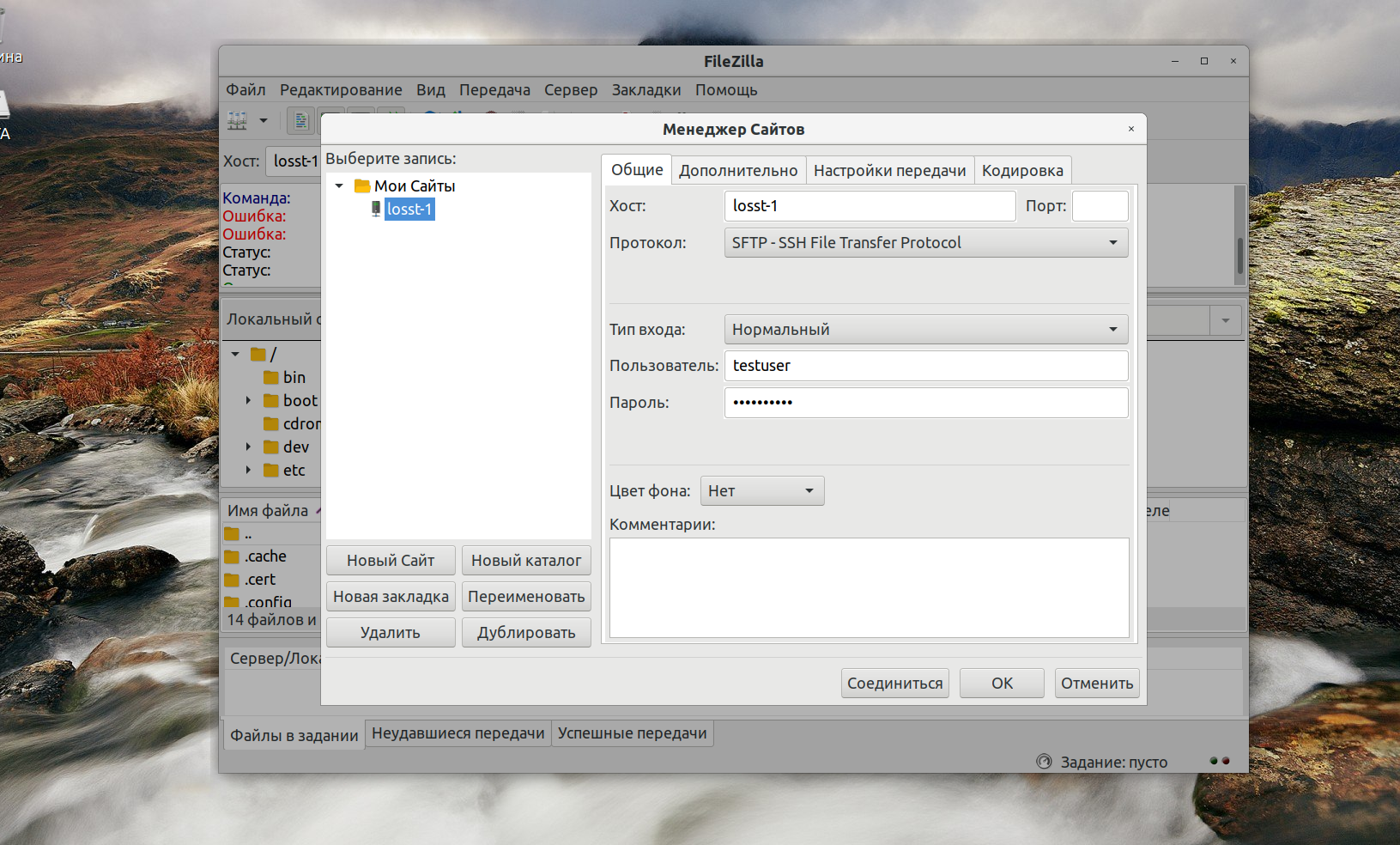Switch to Неудавшиеся передачи queue tab
Screen dimensions: 1400x845
coord(458,733)
